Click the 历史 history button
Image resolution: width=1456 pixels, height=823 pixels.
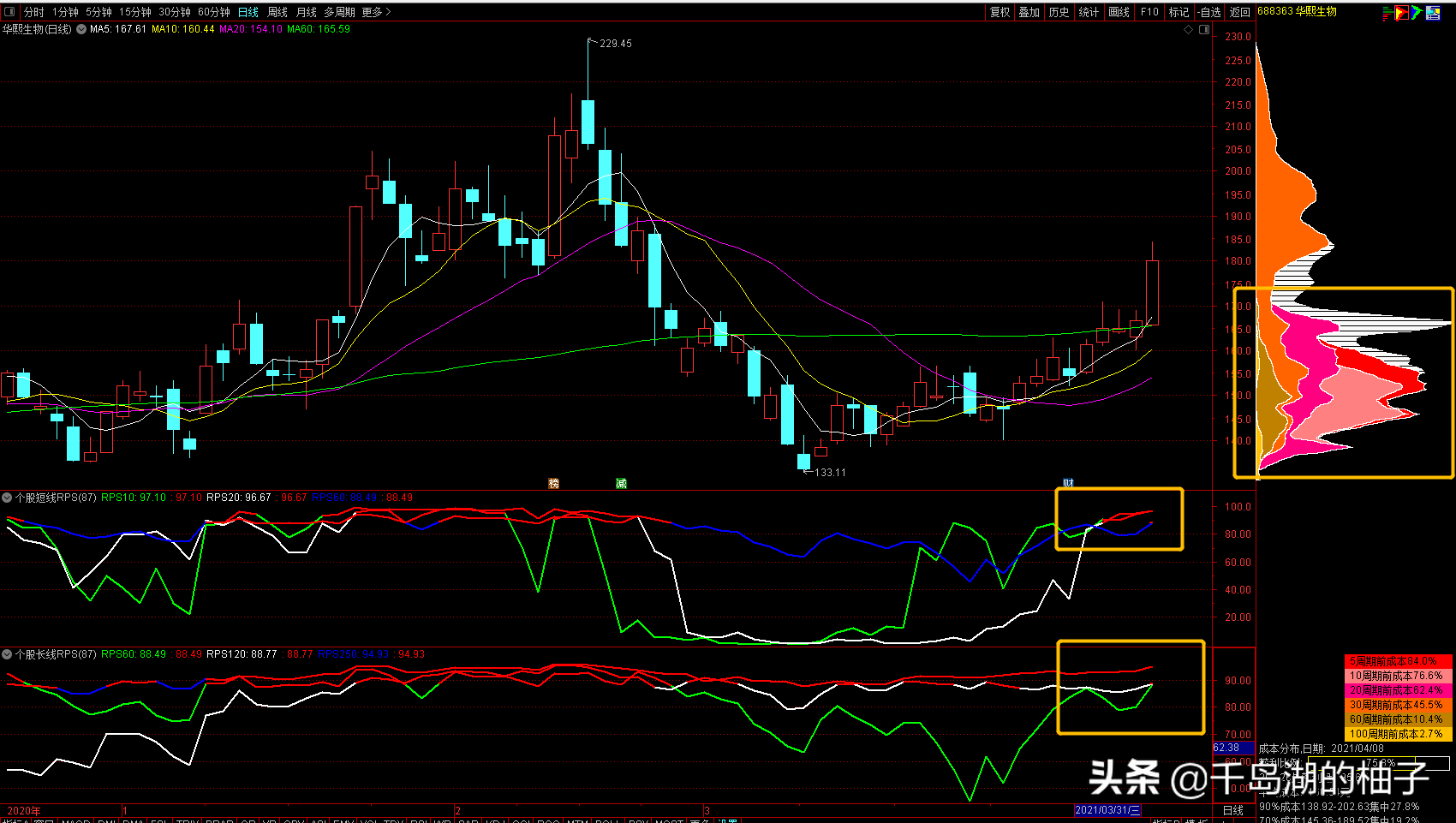point(1059,12)
